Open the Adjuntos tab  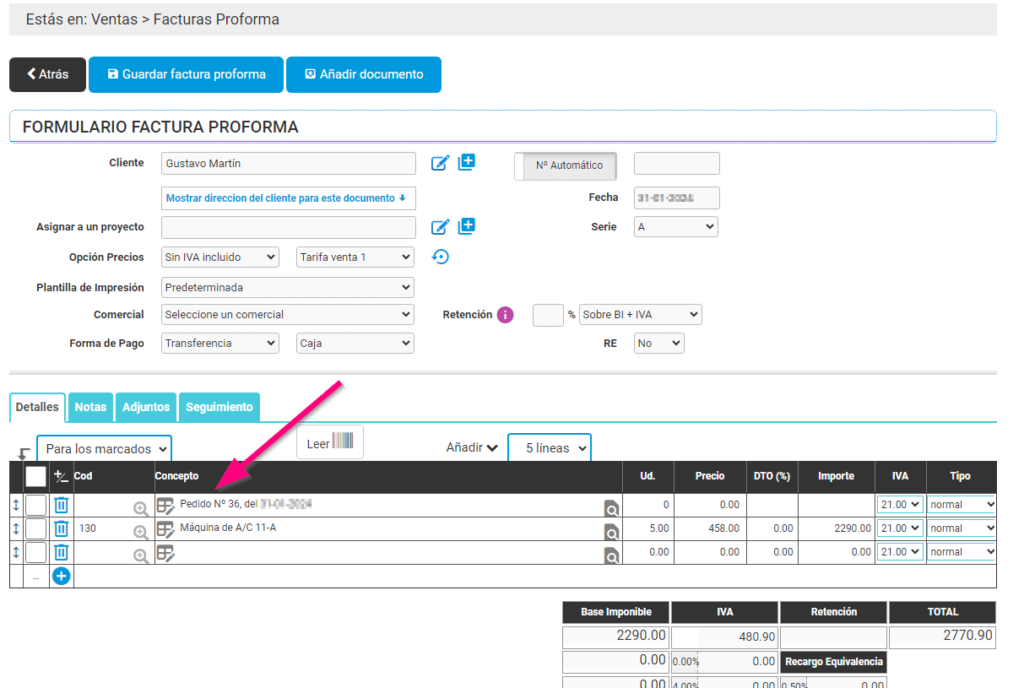(x=145, y=407)
